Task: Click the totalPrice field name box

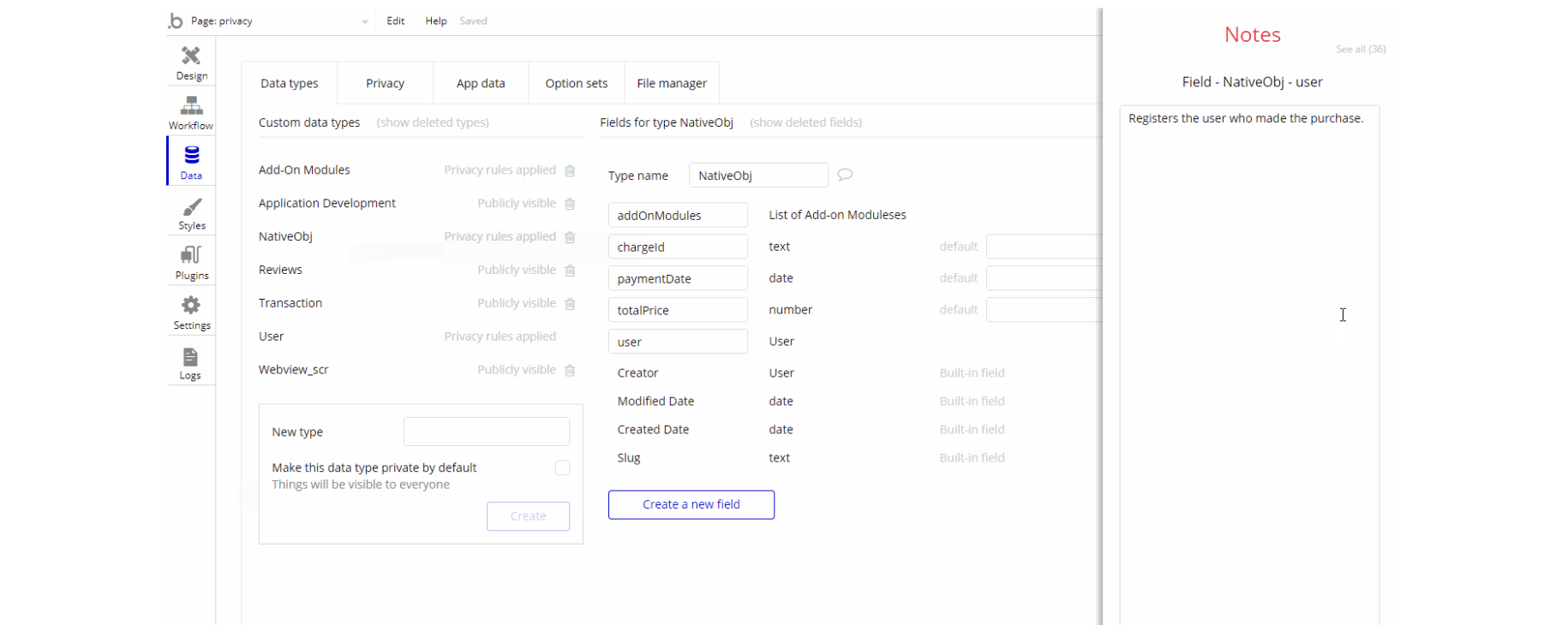Action: [x=677, y=310]
